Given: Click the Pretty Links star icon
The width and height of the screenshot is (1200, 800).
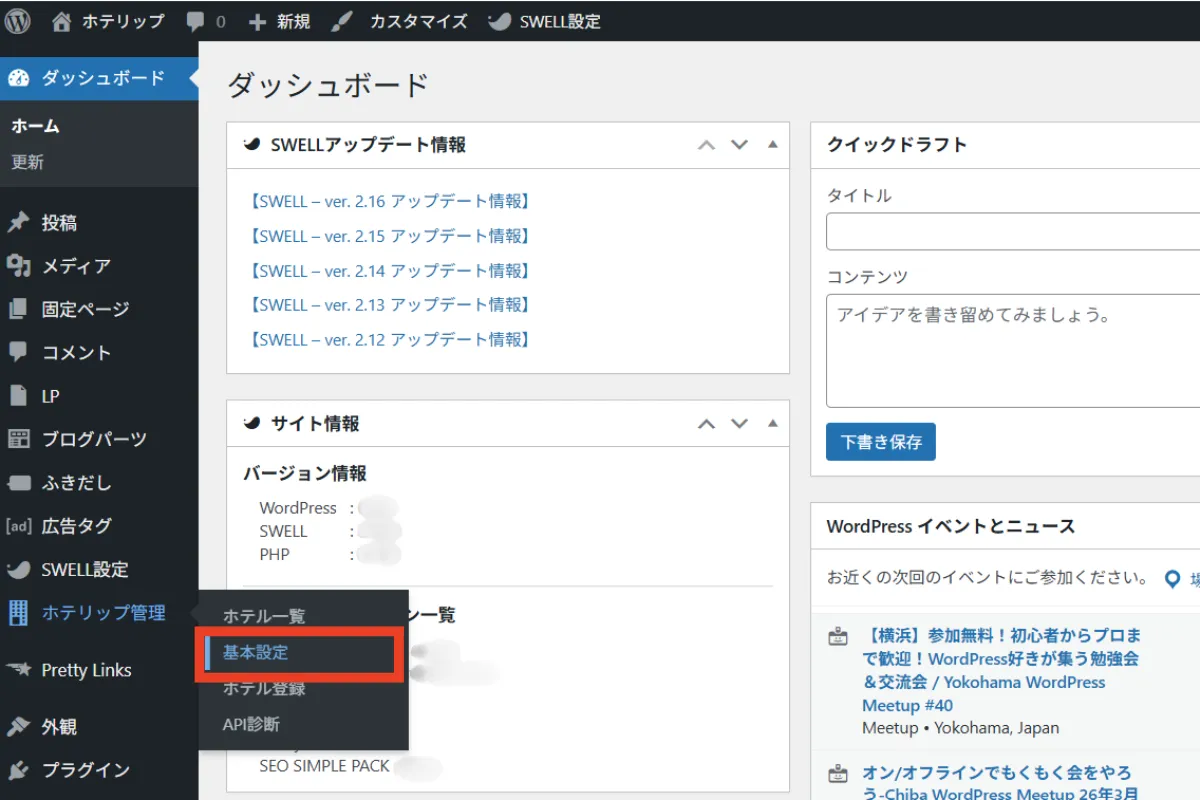Looking at the screenshot, I should (18, 670).
